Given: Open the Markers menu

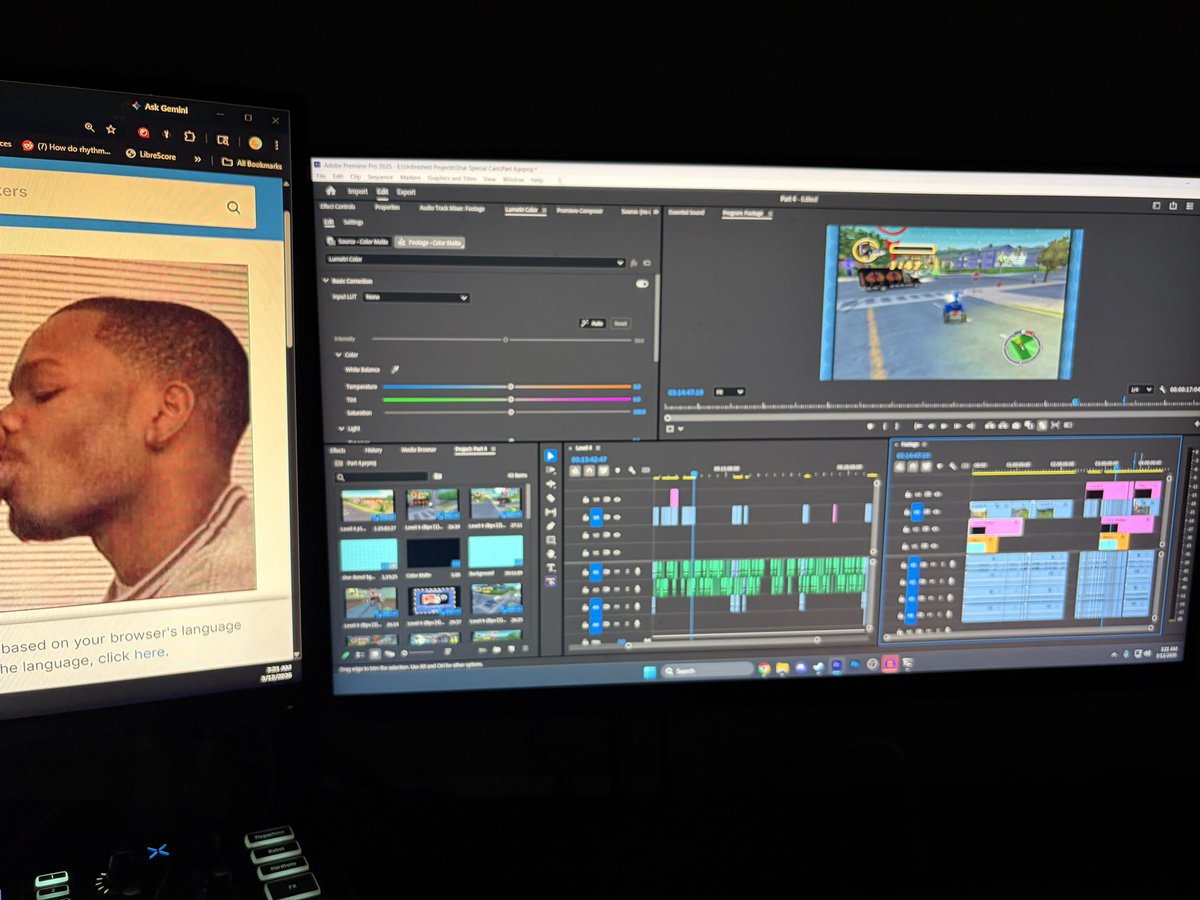Looking at the screenshot, I should [x=410, y=178].
